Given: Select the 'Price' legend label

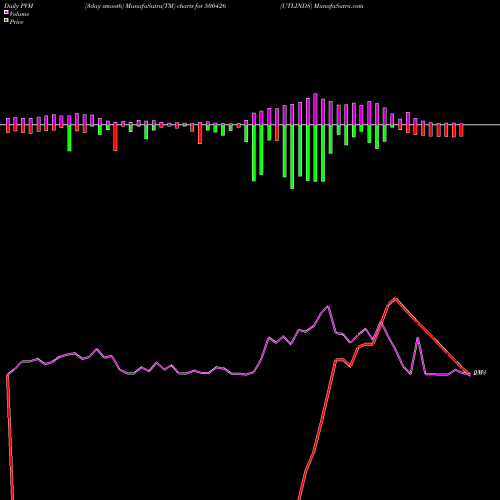Looking at the screenshot, I should tap(16, 22).
